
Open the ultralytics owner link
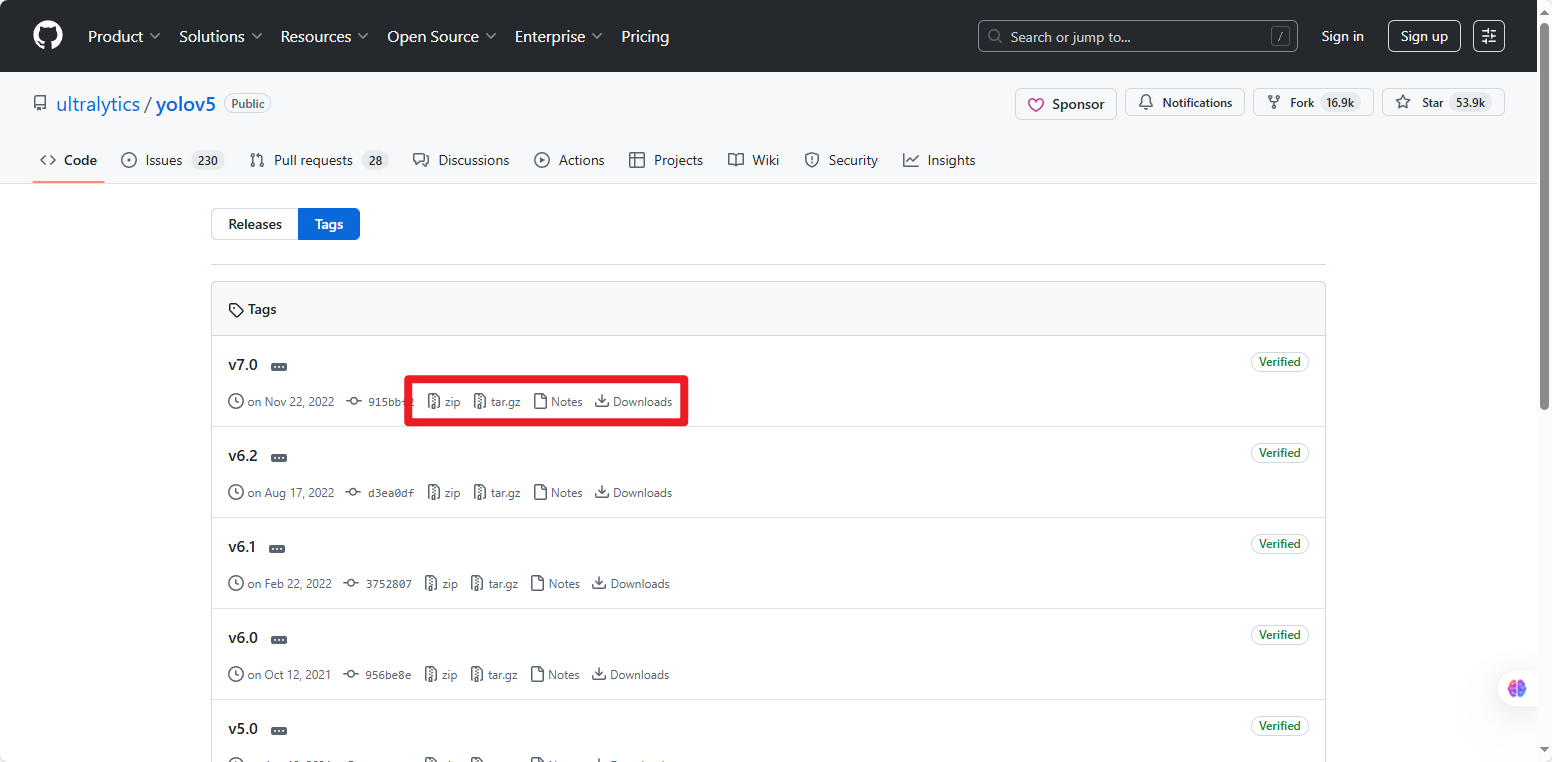98,104
